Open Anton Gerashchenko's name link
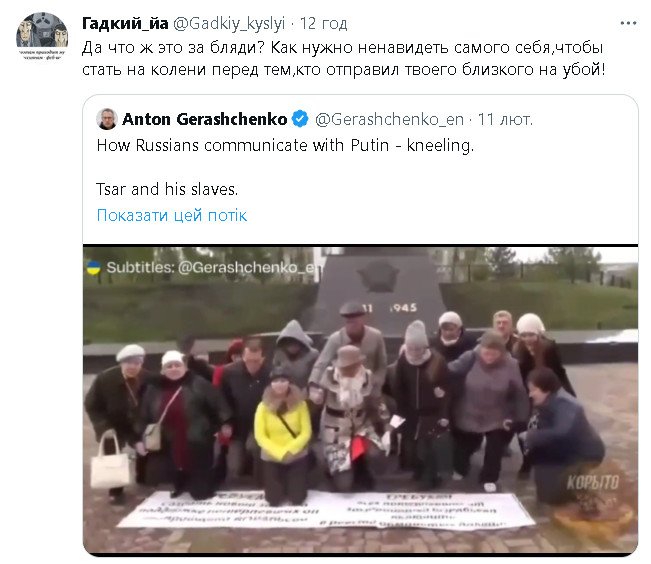Image resolution: width=651 pixels, height=564 pixels. tap(205, 119)
